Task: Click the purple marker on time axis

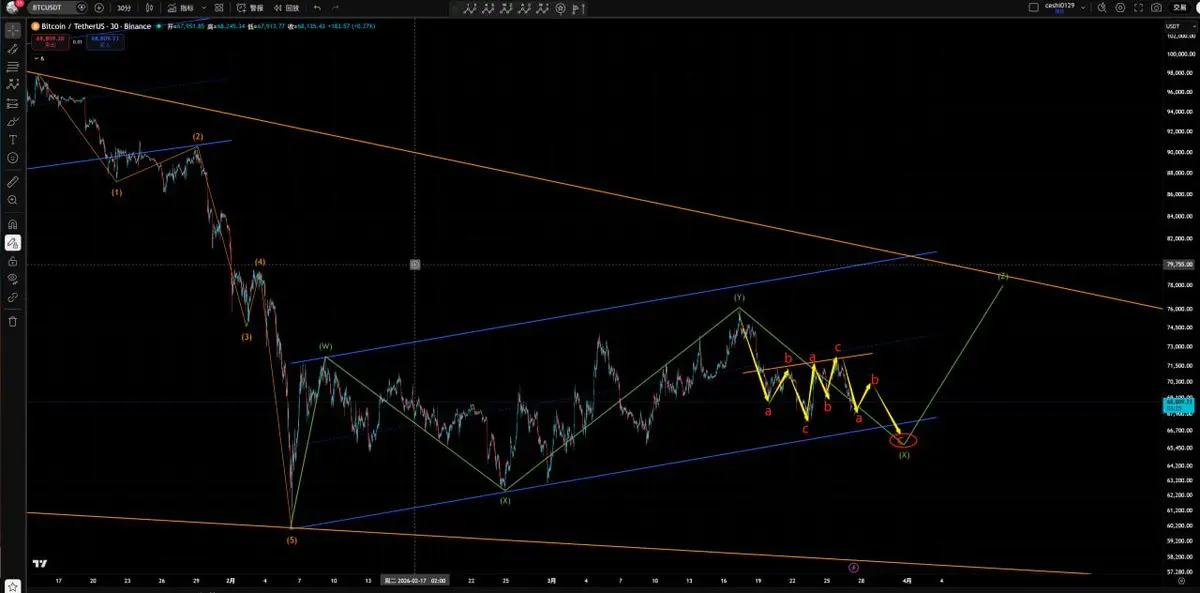Action: pos(853,566)
